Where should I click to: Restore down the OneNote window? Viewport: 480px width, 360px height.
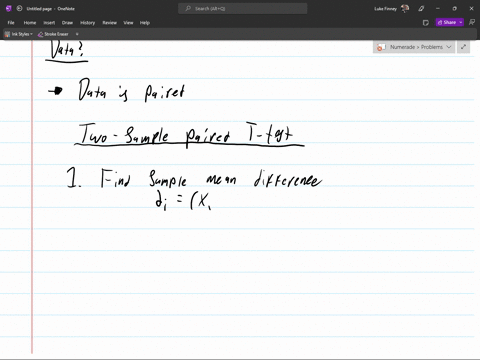(x=454, y=9)
